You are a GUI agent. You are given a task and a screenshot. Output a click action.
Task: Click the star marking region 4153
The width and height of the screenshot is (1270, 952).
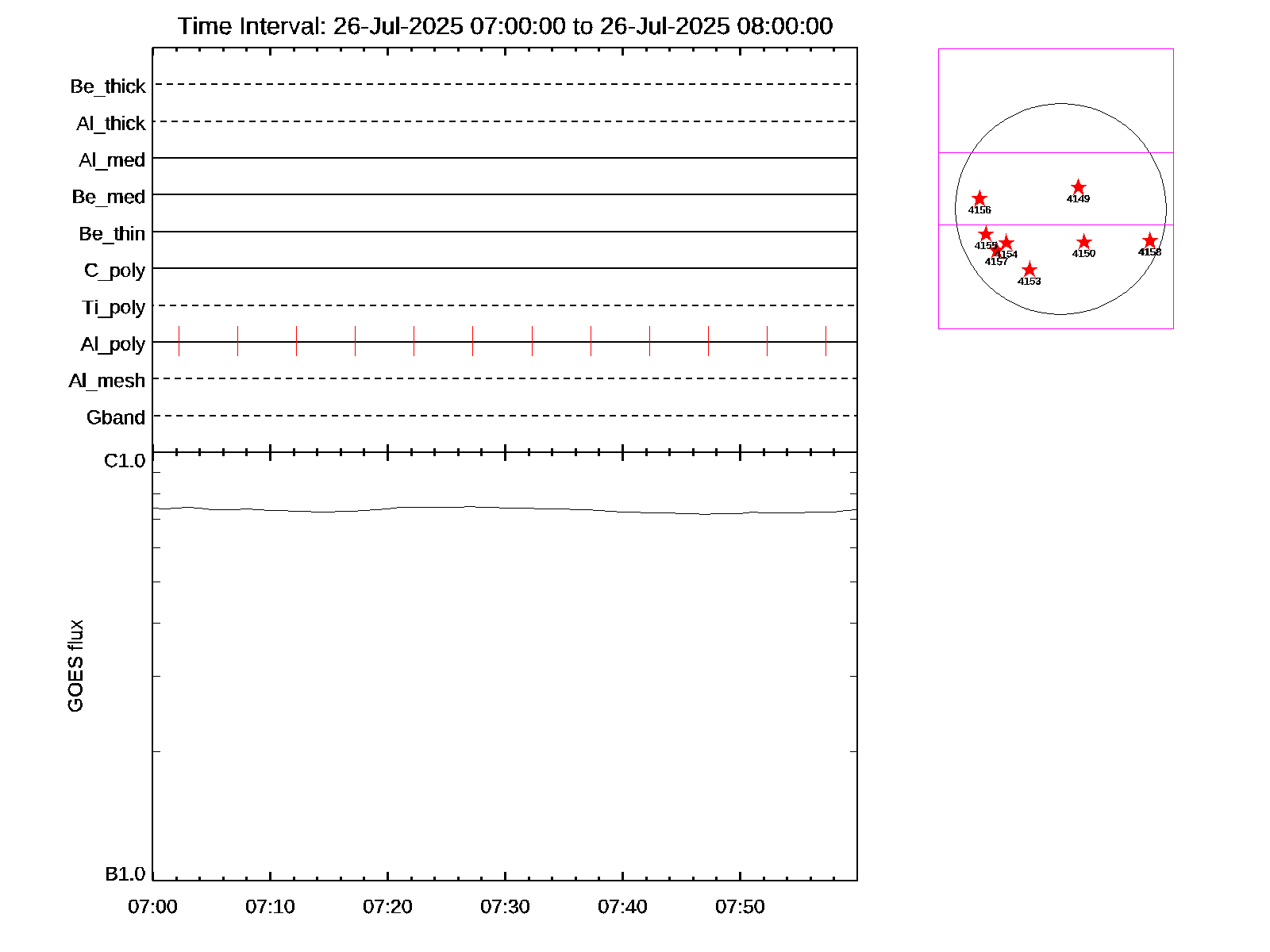pos(1029,270)
